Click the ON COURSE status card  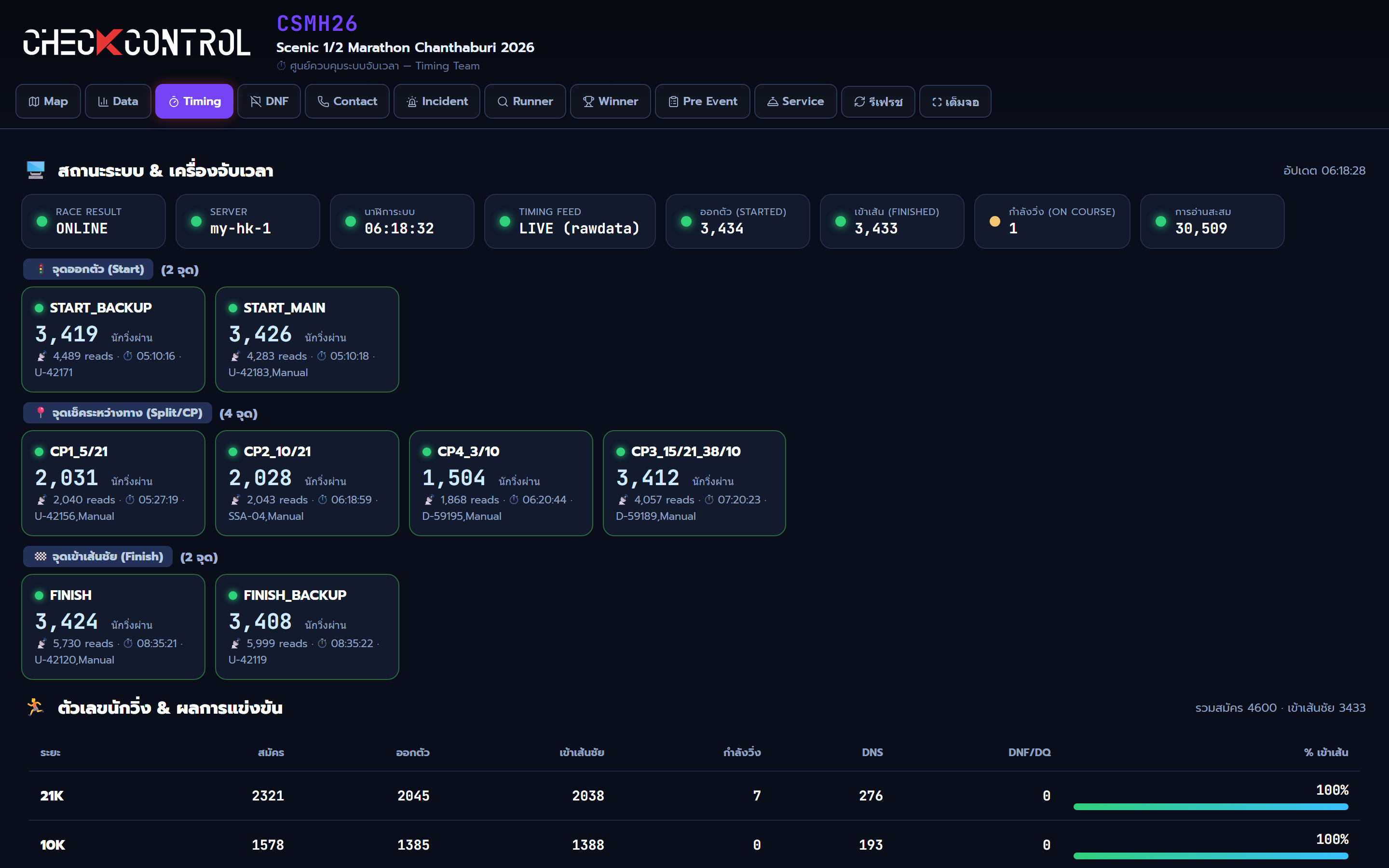click(x=1051, y=221)
